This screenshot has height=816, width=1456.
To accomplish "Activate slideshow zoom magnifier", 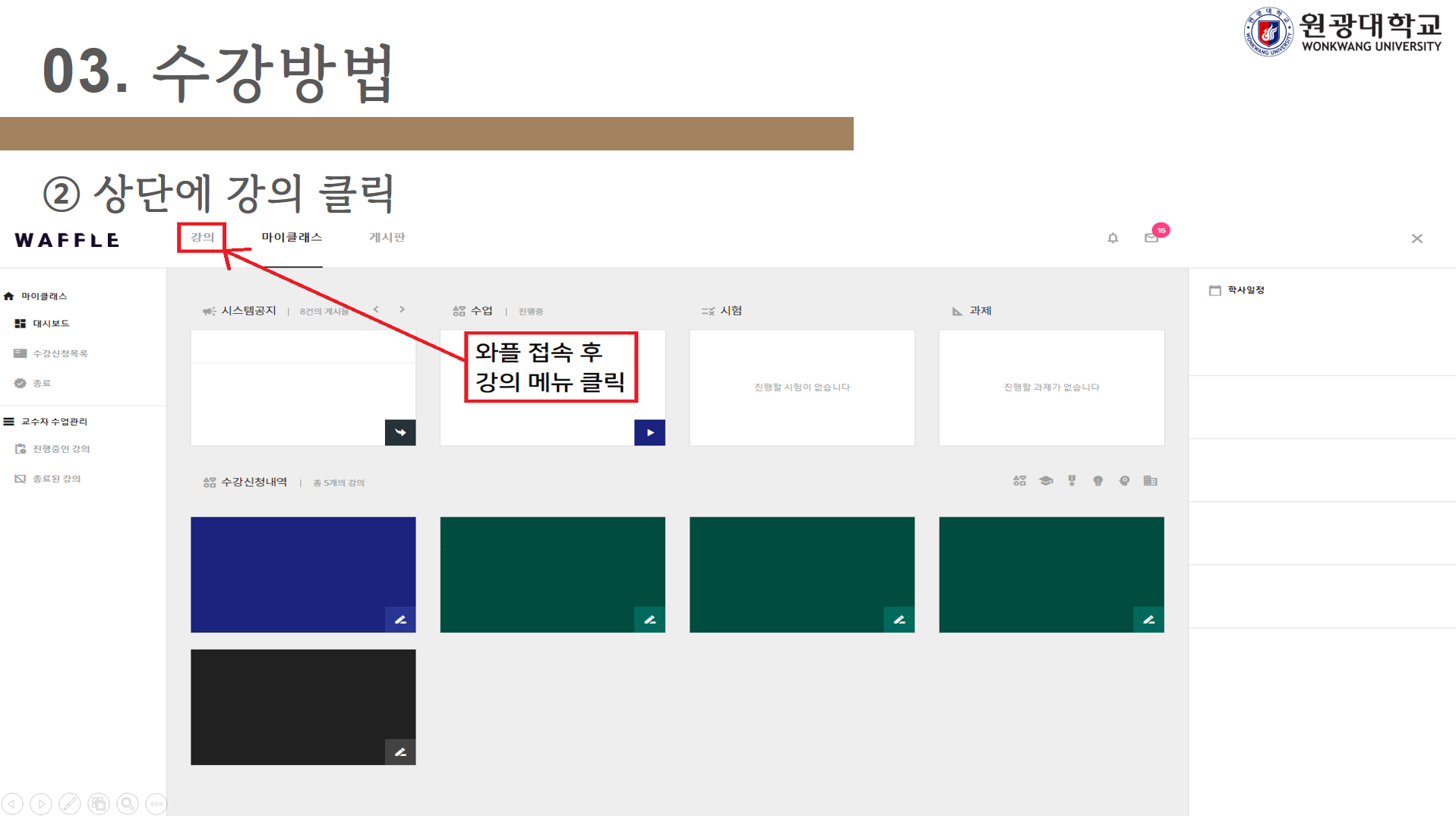I will (128, 803).
